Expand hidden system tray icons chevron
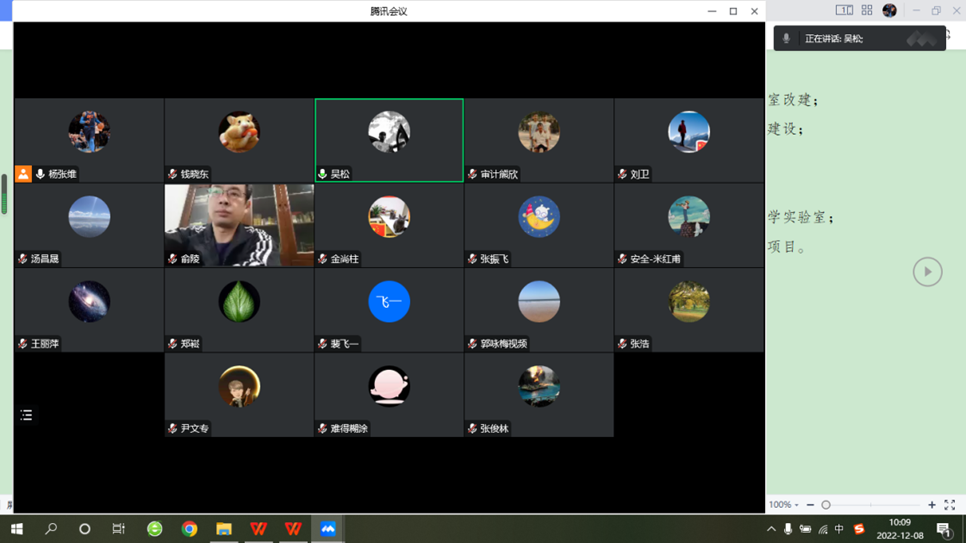This screenshot has width=966, height=543. [771, 529]
